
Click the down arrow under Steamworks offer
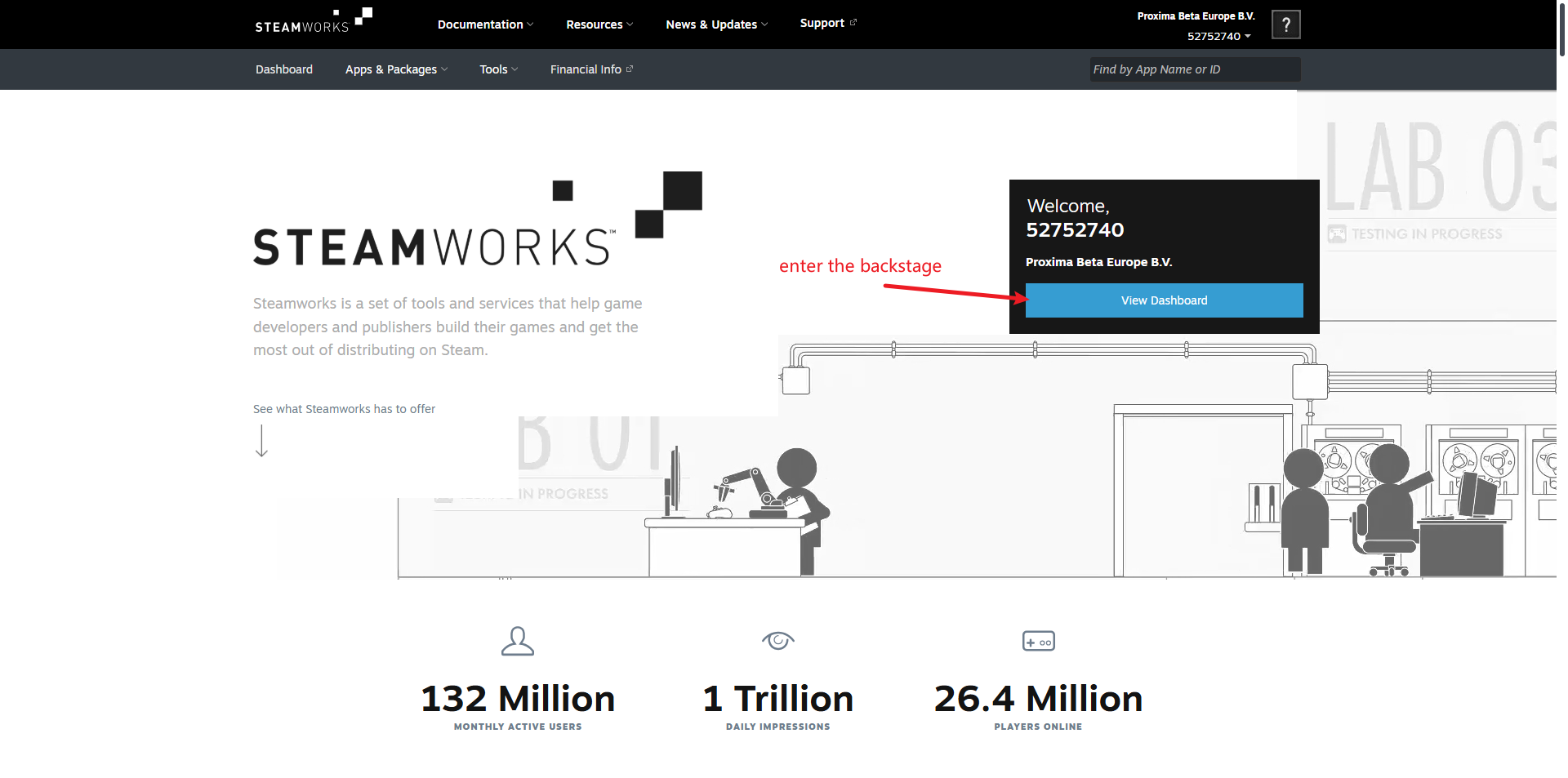point(261,441)
